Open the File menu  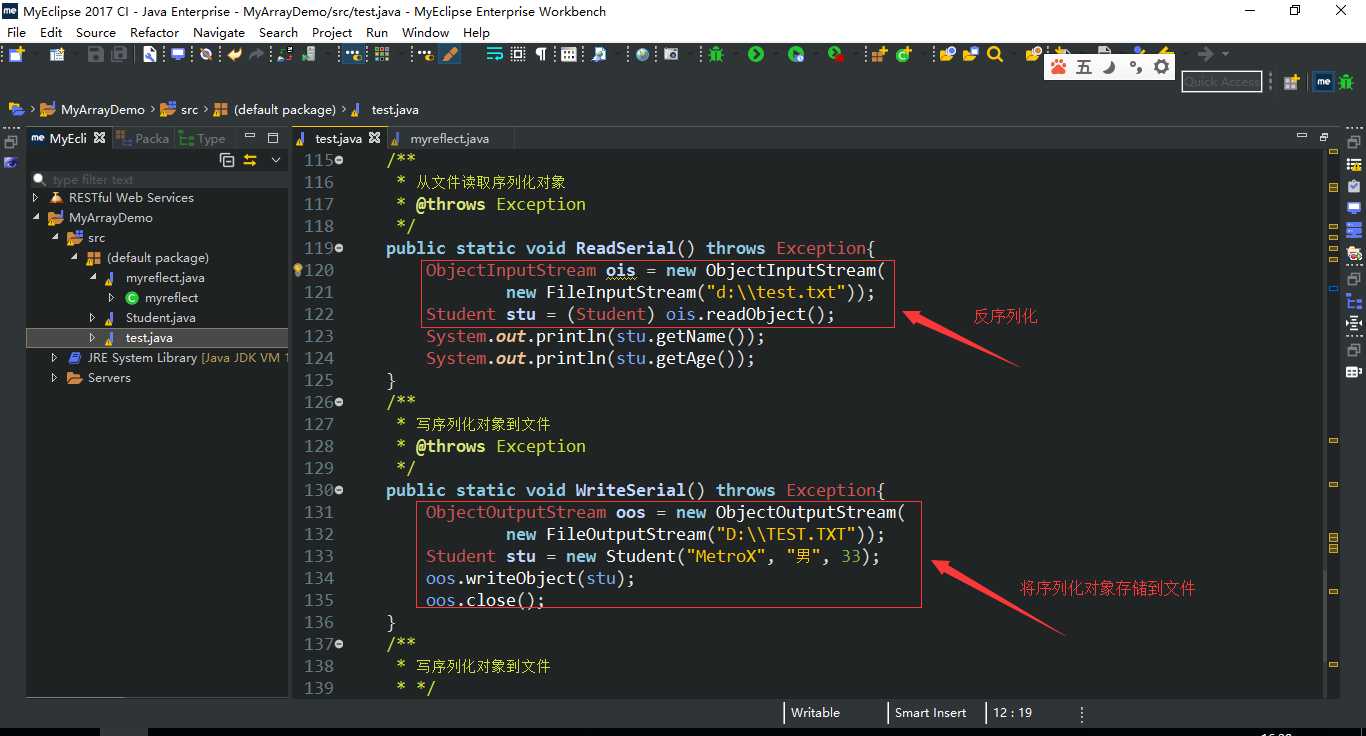tap(16, 32)
